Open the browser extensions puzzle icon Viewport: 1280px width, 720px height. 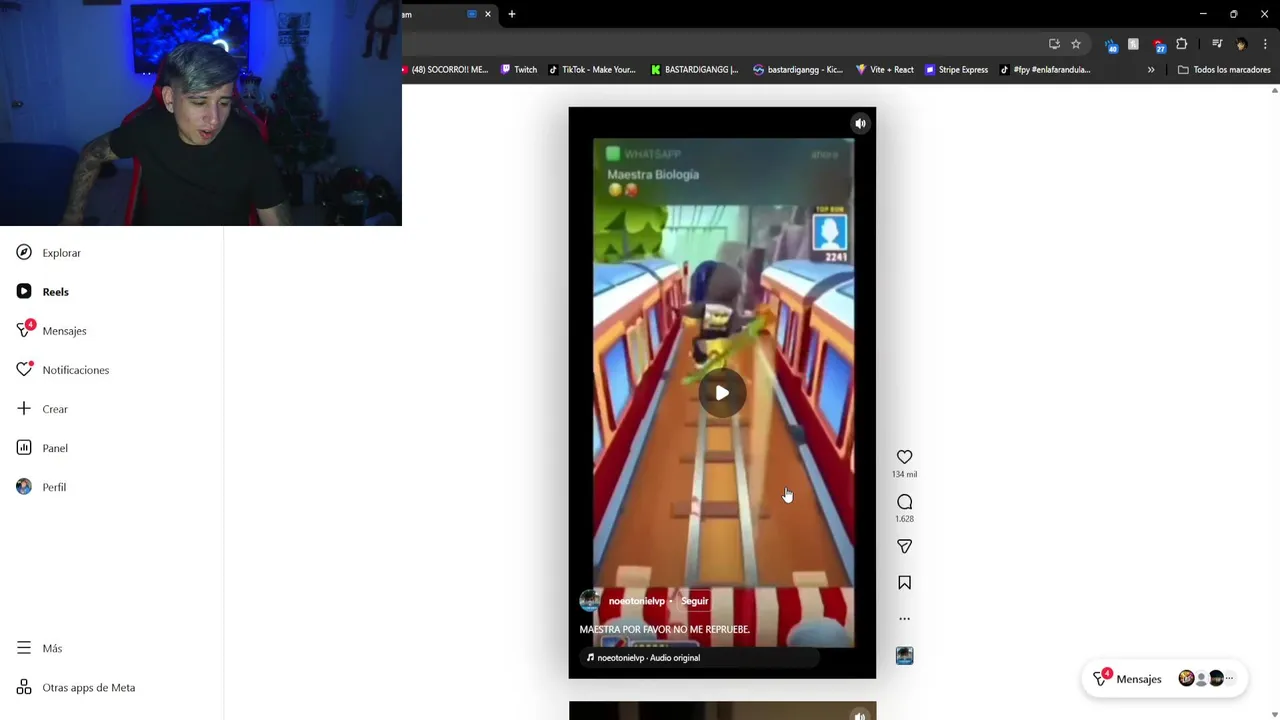tap(1181, 44)
